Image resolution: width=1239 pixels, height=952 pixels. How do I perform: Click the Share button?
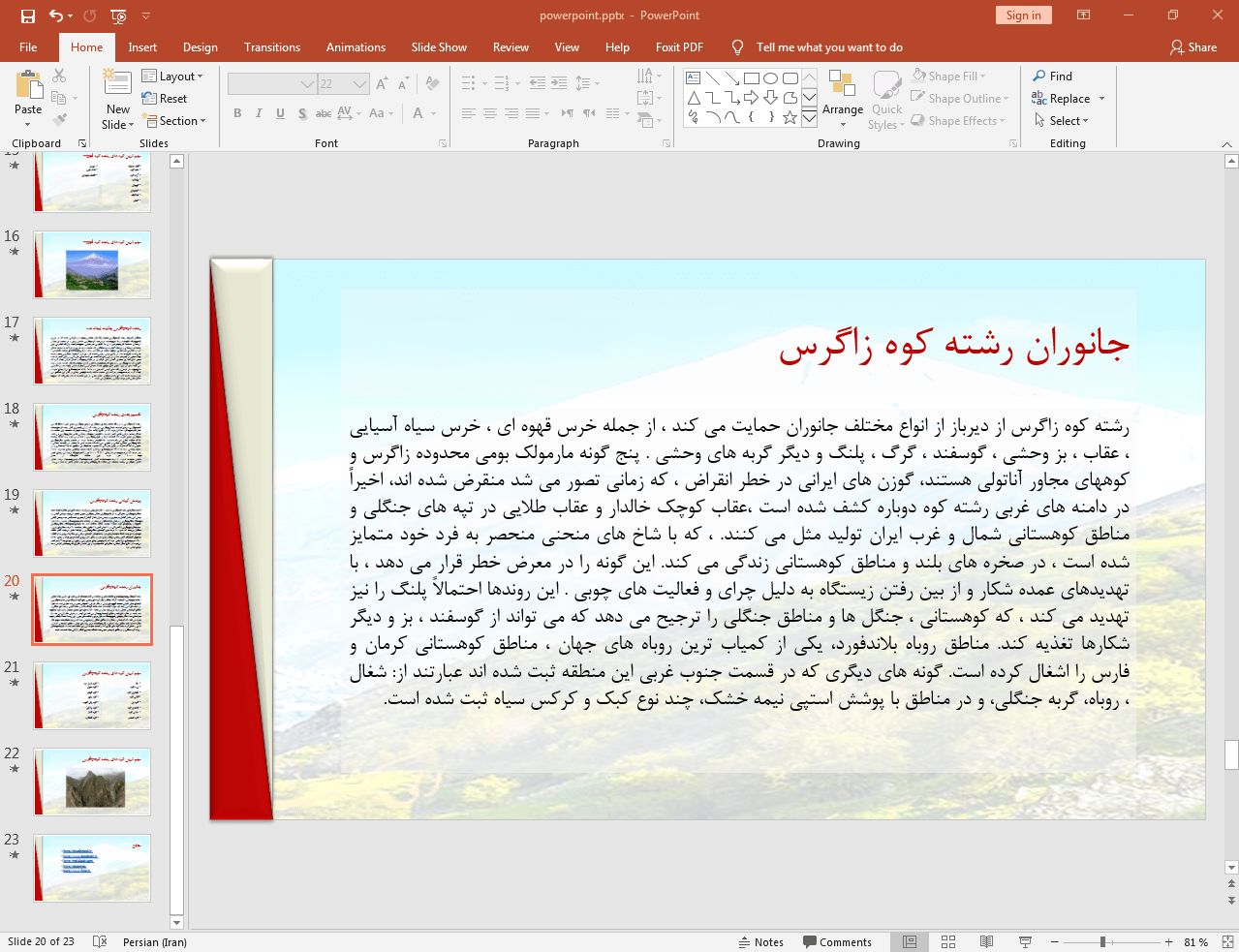[1193, 46]
